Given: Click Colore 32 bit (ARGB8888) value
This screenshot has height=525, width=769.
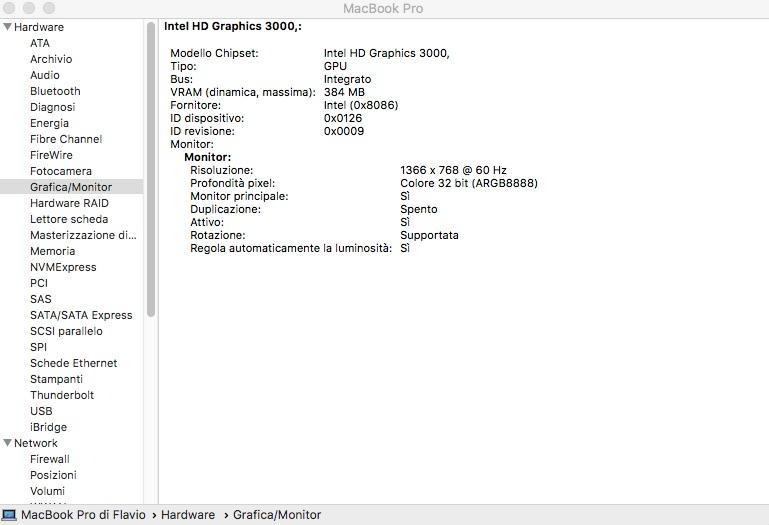Looking at the screenshot, I should point(469,183).
